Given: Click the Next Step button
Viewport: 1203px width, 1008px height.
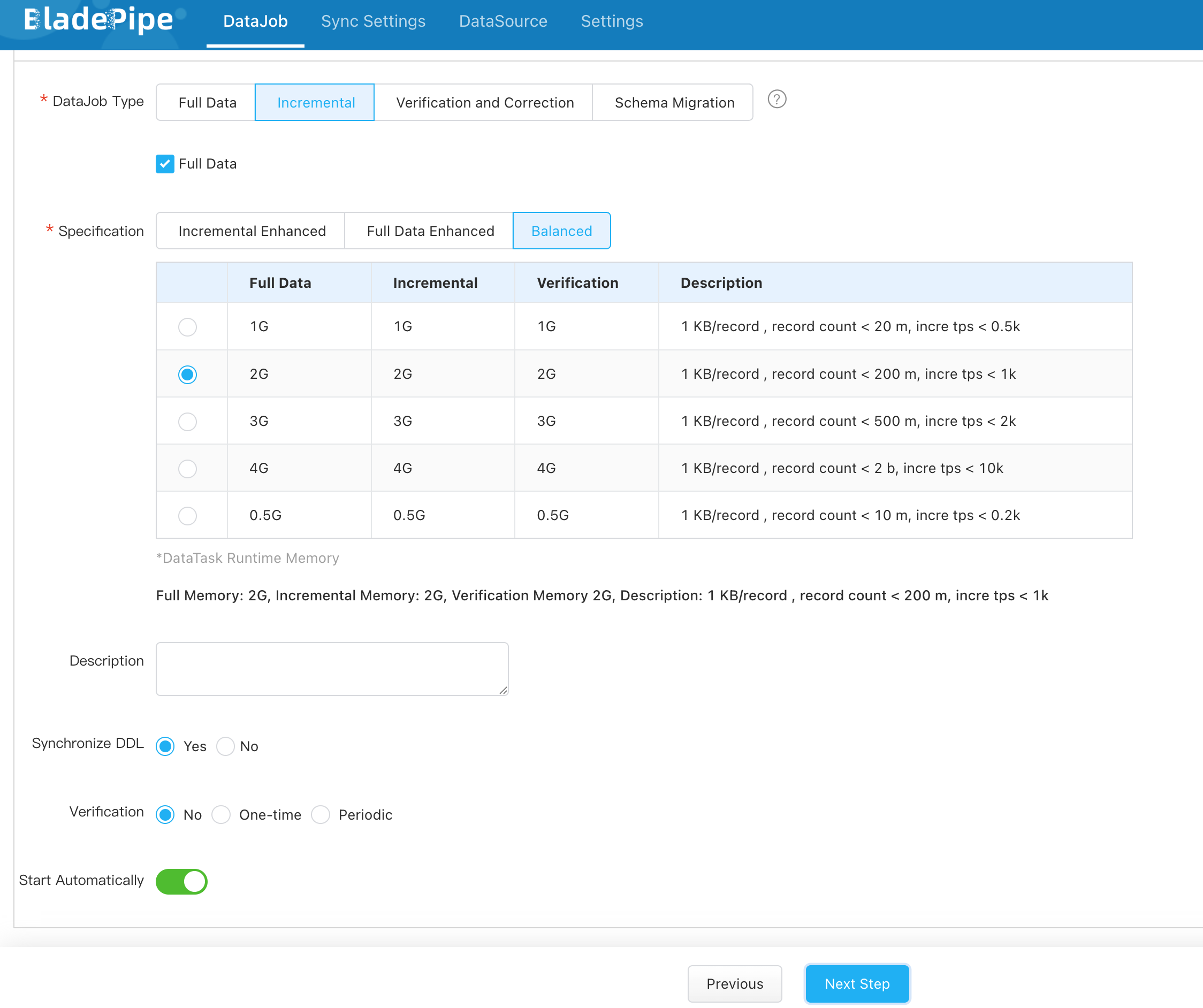Looking at the screenshot, I should [856, 983].
